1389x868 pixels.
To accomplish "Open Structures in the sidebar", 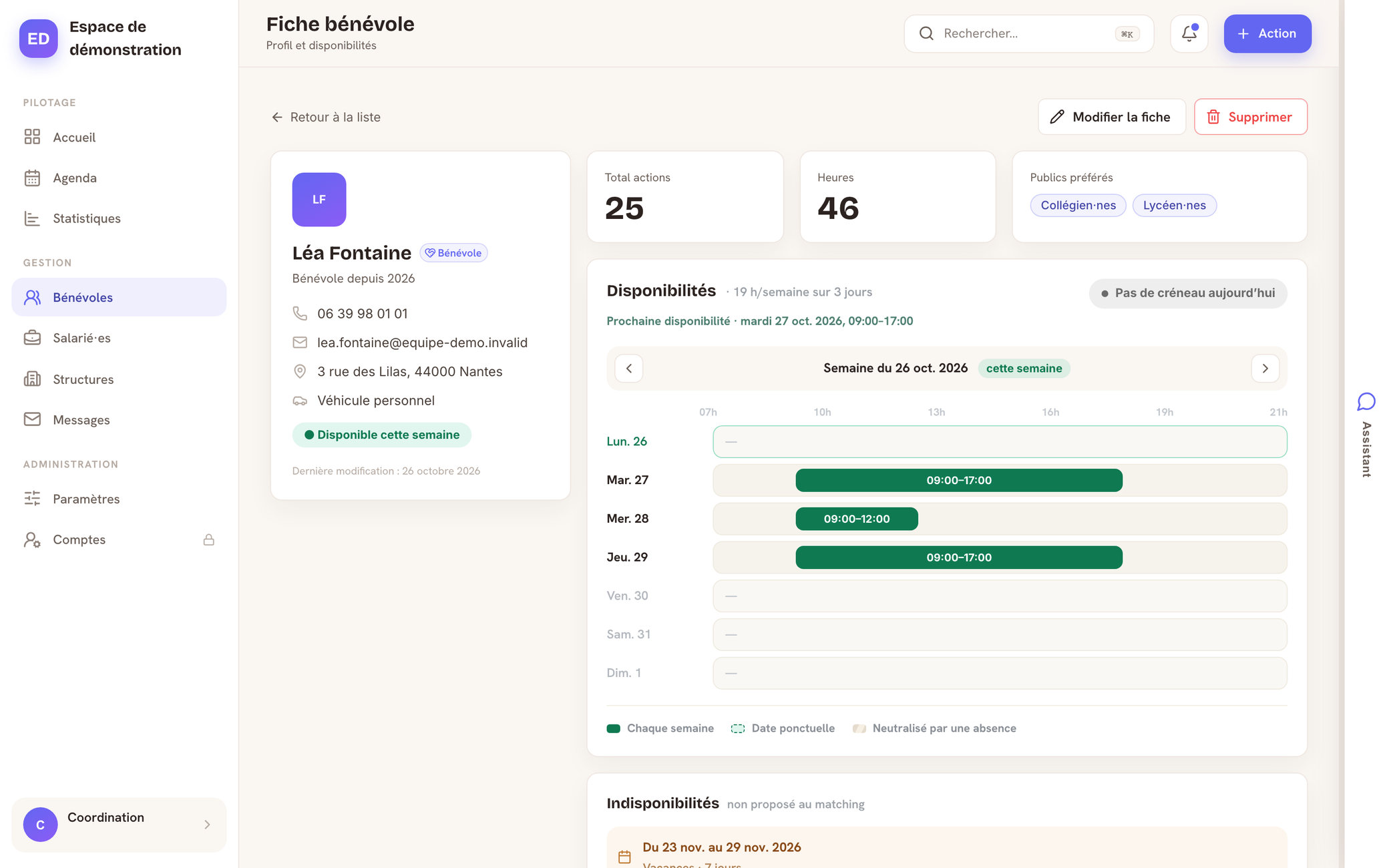I will click(x=119, y=379).
